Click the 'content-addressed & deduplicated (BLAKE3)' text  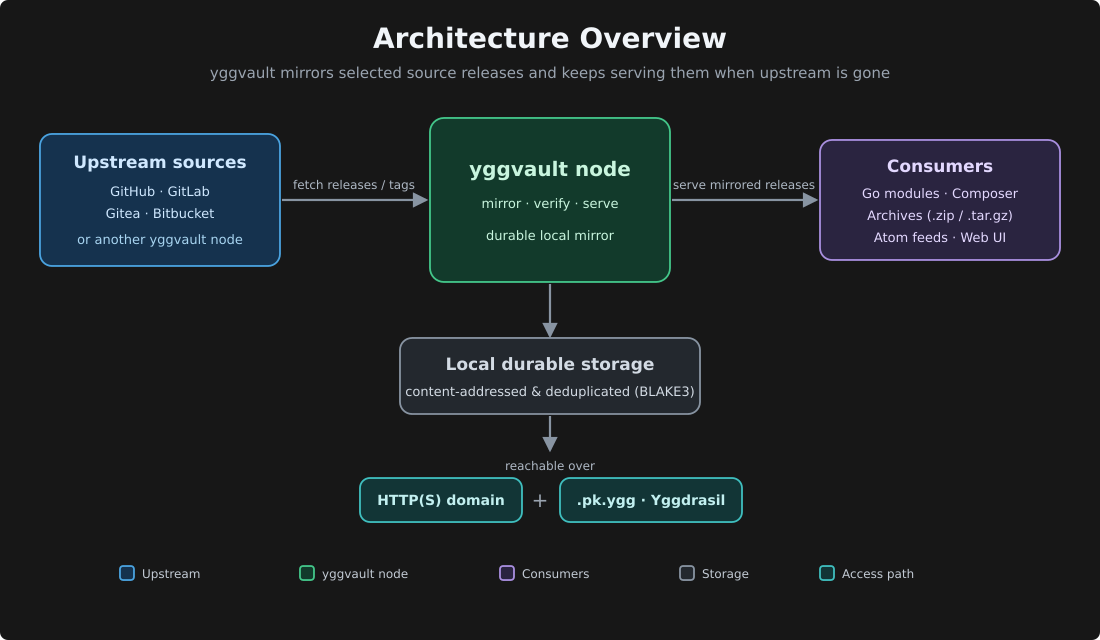tap(549, 392)
